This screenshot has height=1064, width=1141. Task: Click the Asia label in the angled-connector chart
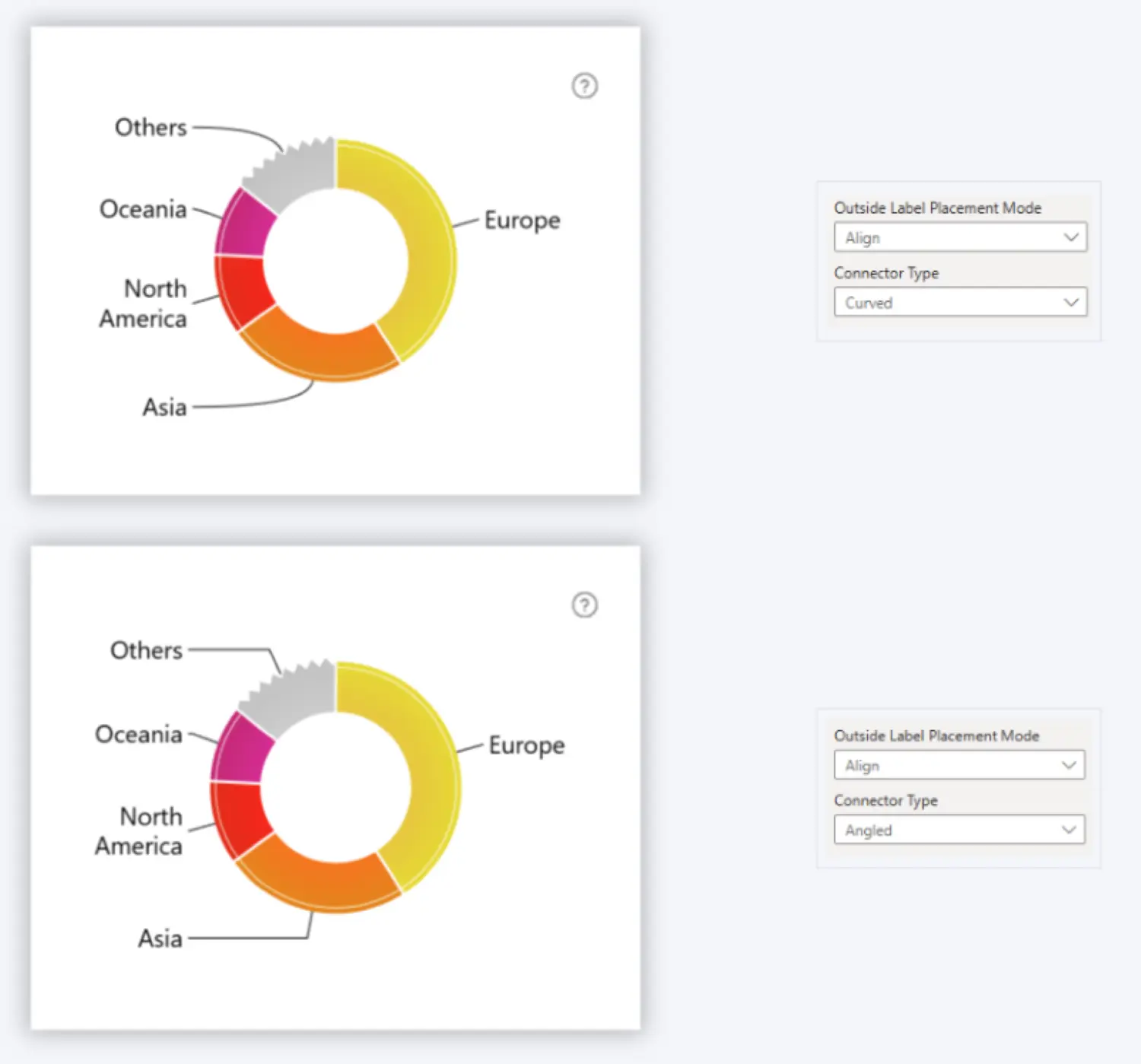(x=160, y=939)
